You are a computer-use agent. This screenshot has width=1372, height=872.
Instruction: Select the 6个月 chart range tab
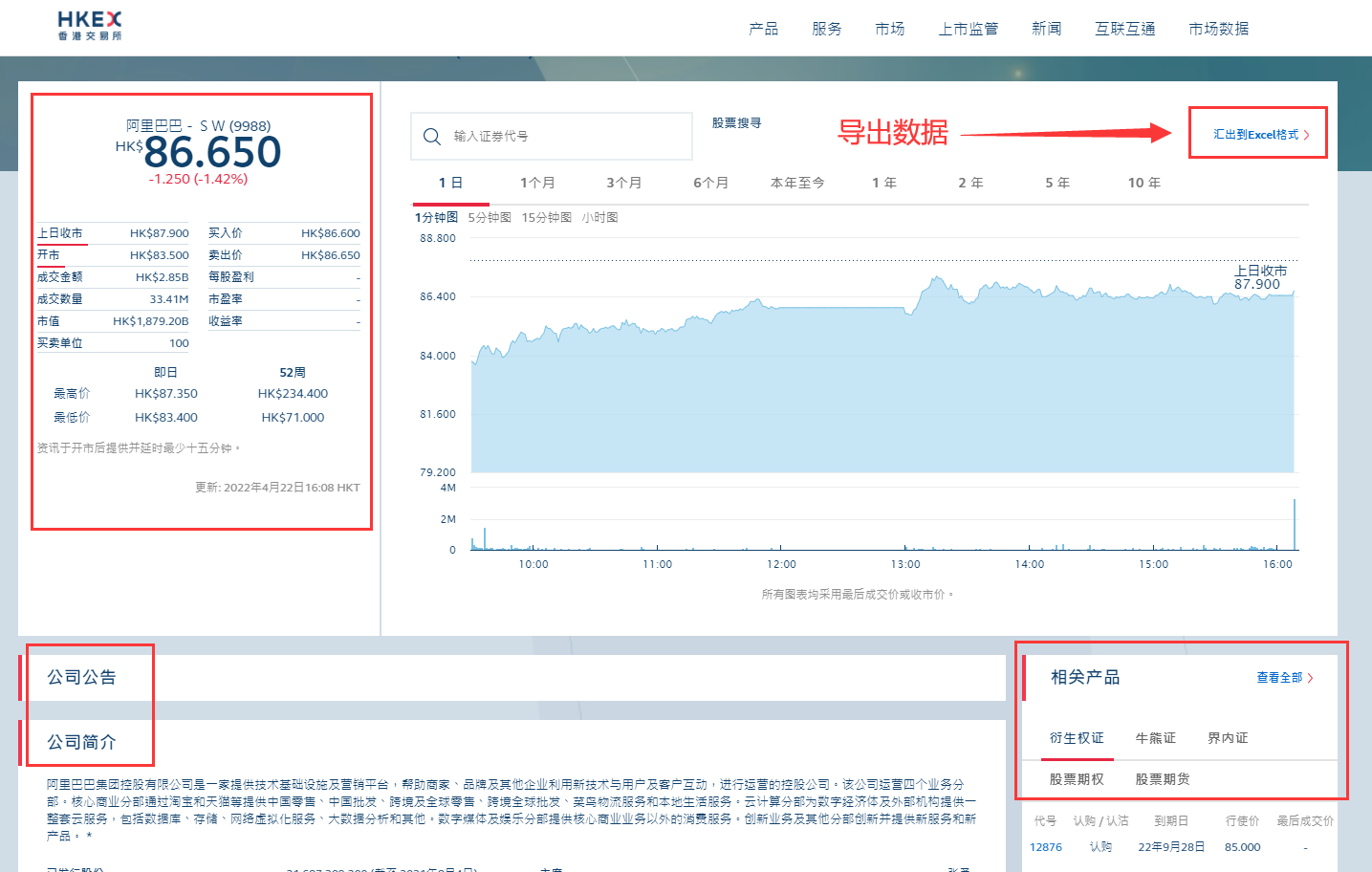click(710, 183)
